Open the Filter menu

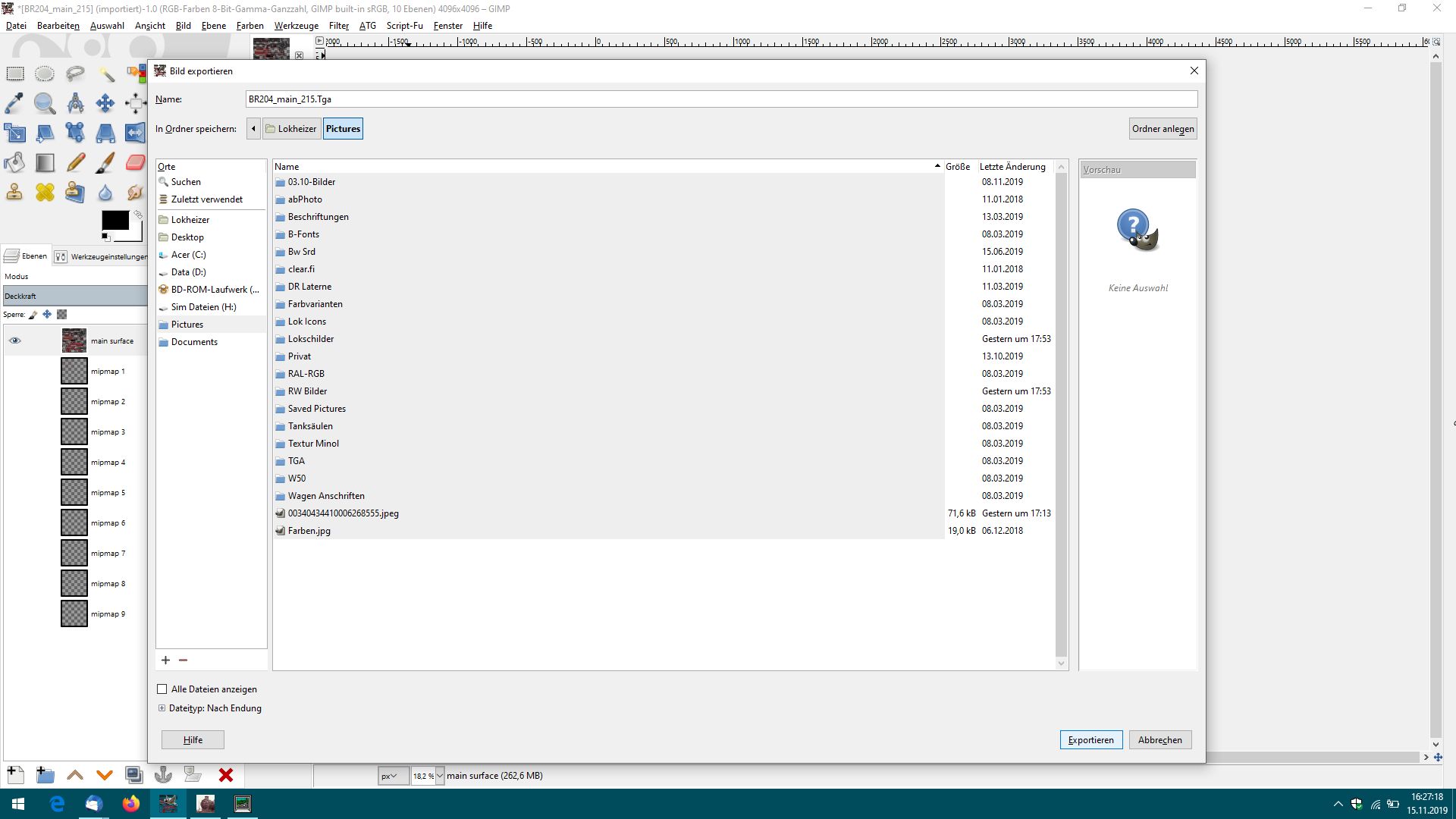pos(338,26)
